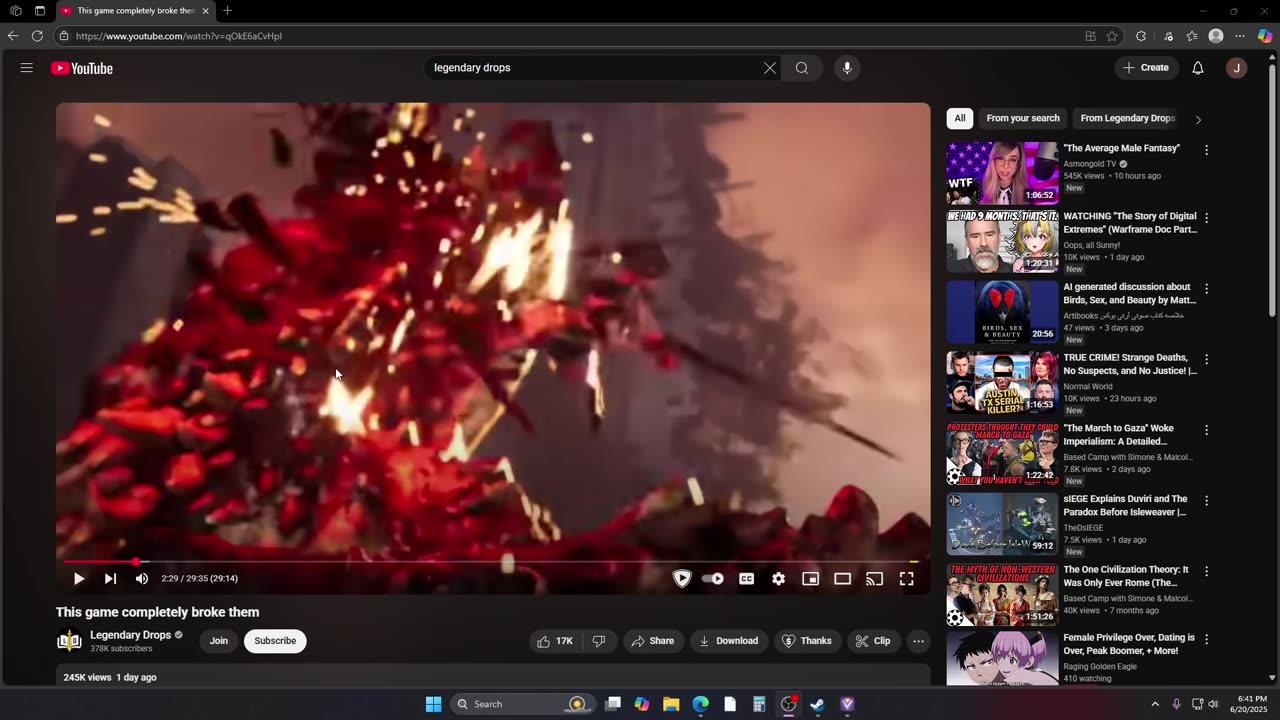
Task: Open menu for The Average Male Fantasy
Action: pos(1207,150)
